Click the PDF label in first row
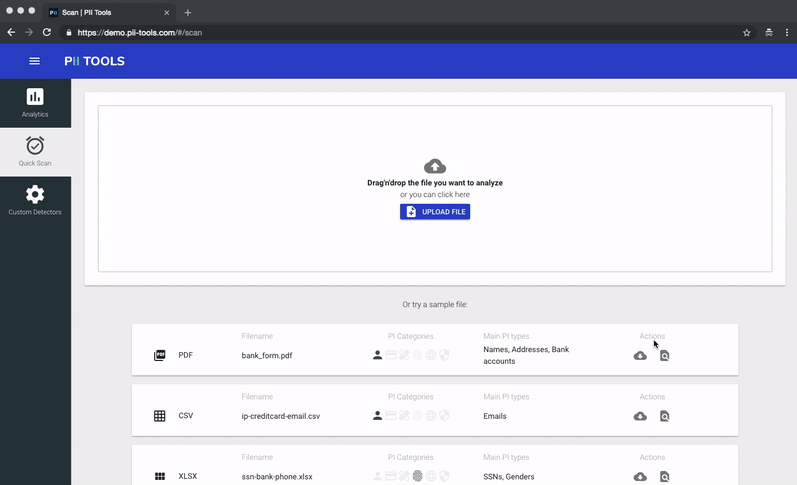The width and height of the screenshot is (797, 485). [186, 355]
